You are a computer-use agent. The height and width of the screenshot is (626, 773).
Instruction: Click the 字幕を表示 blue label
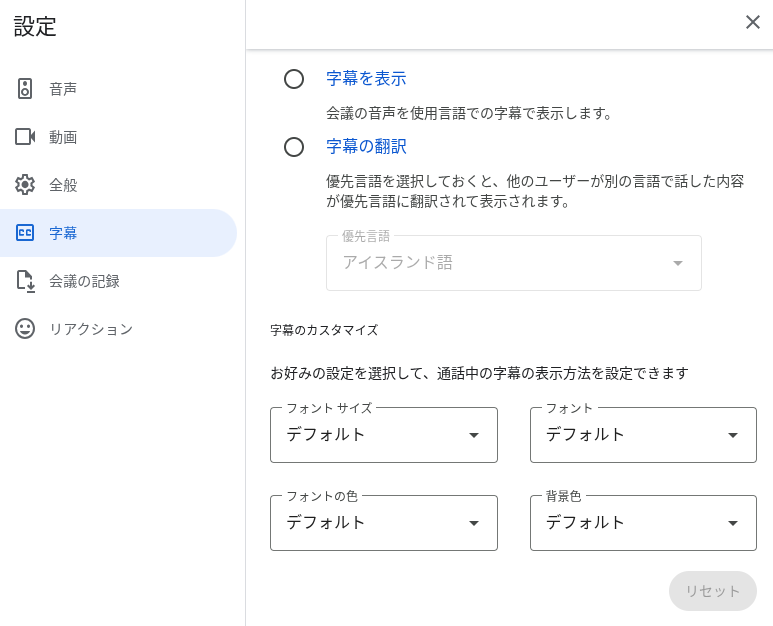[366, 79]
